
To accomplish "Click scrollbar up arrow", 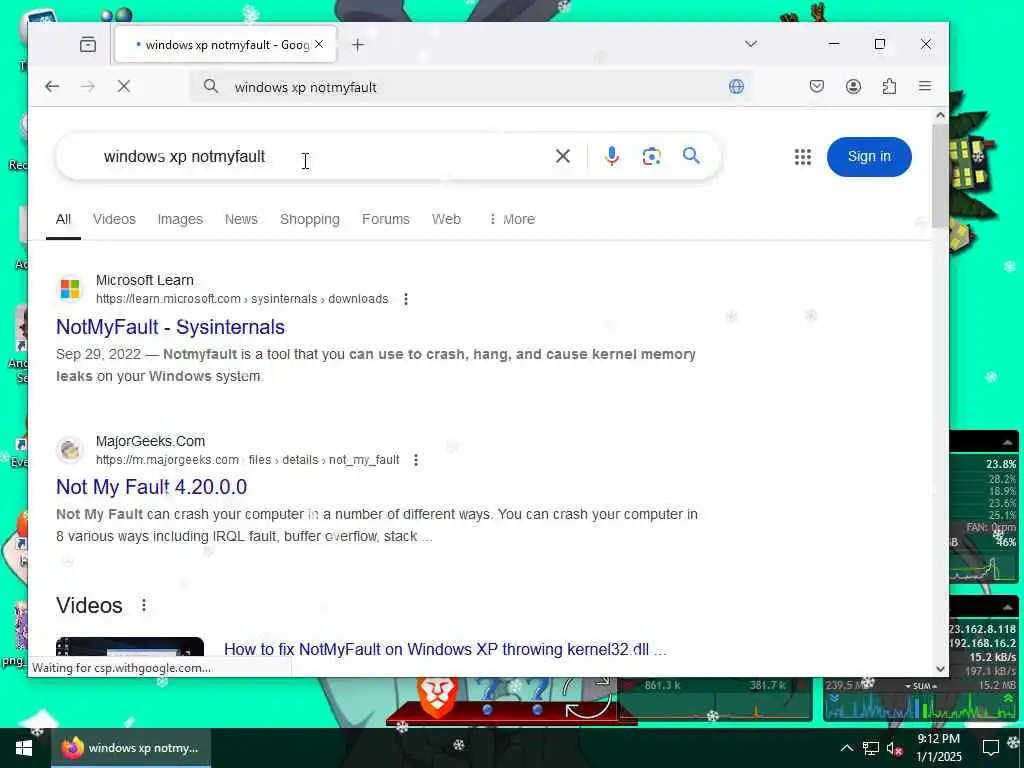I will [x=940, y=115].
